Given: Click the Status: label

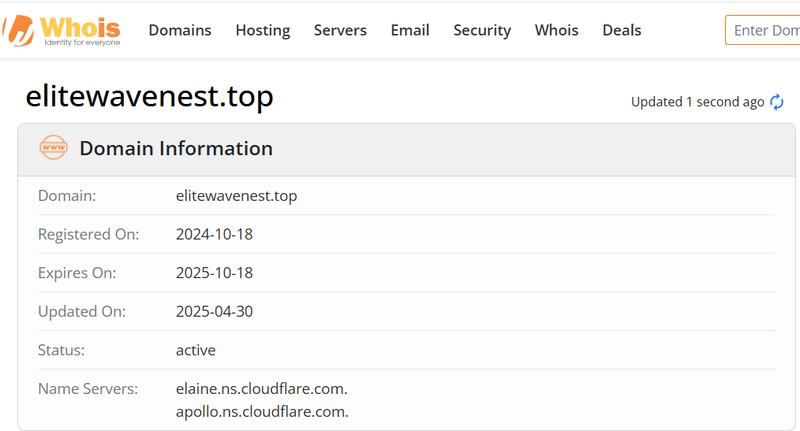Looking at the screenshot, I should 61,350.
